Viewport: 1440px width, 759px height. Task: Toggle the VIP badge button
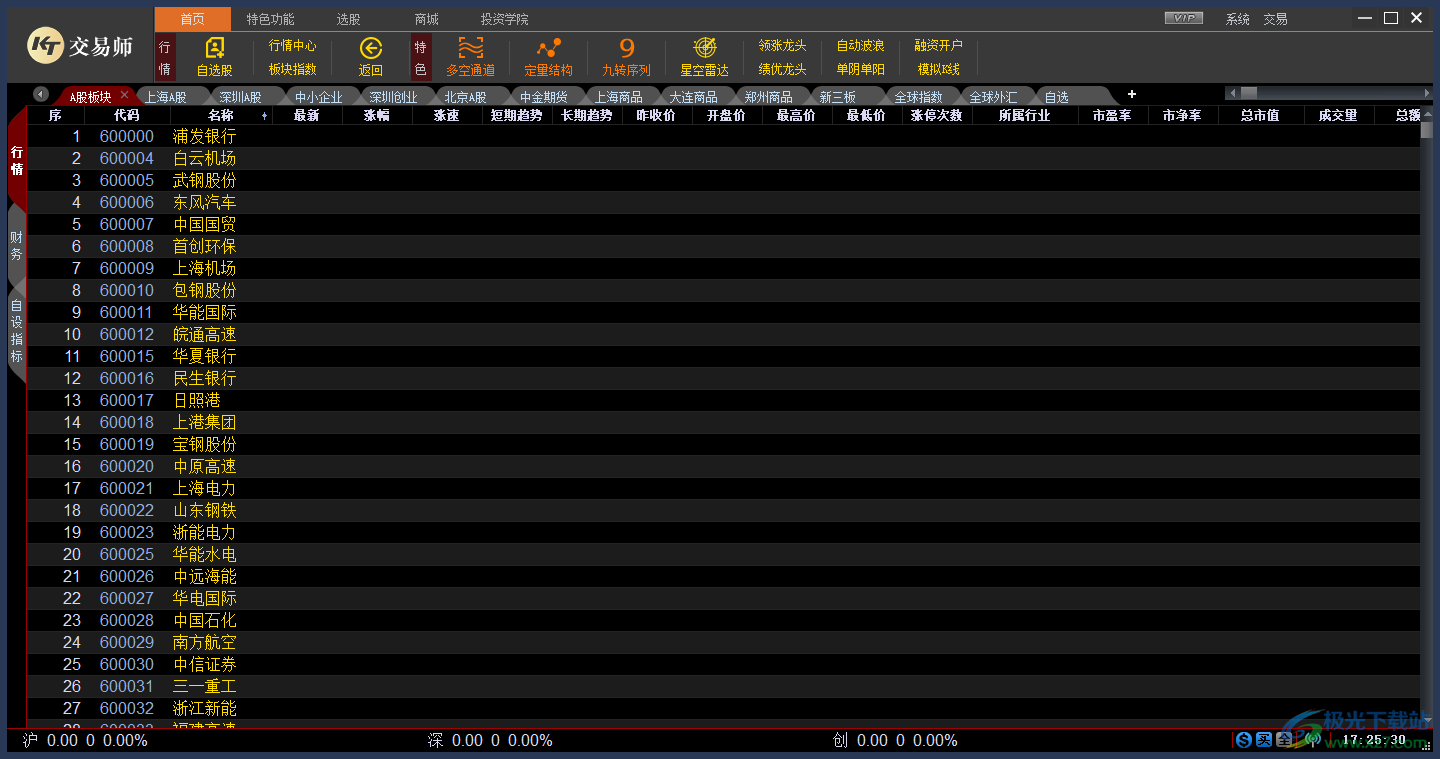[1184, 19]
